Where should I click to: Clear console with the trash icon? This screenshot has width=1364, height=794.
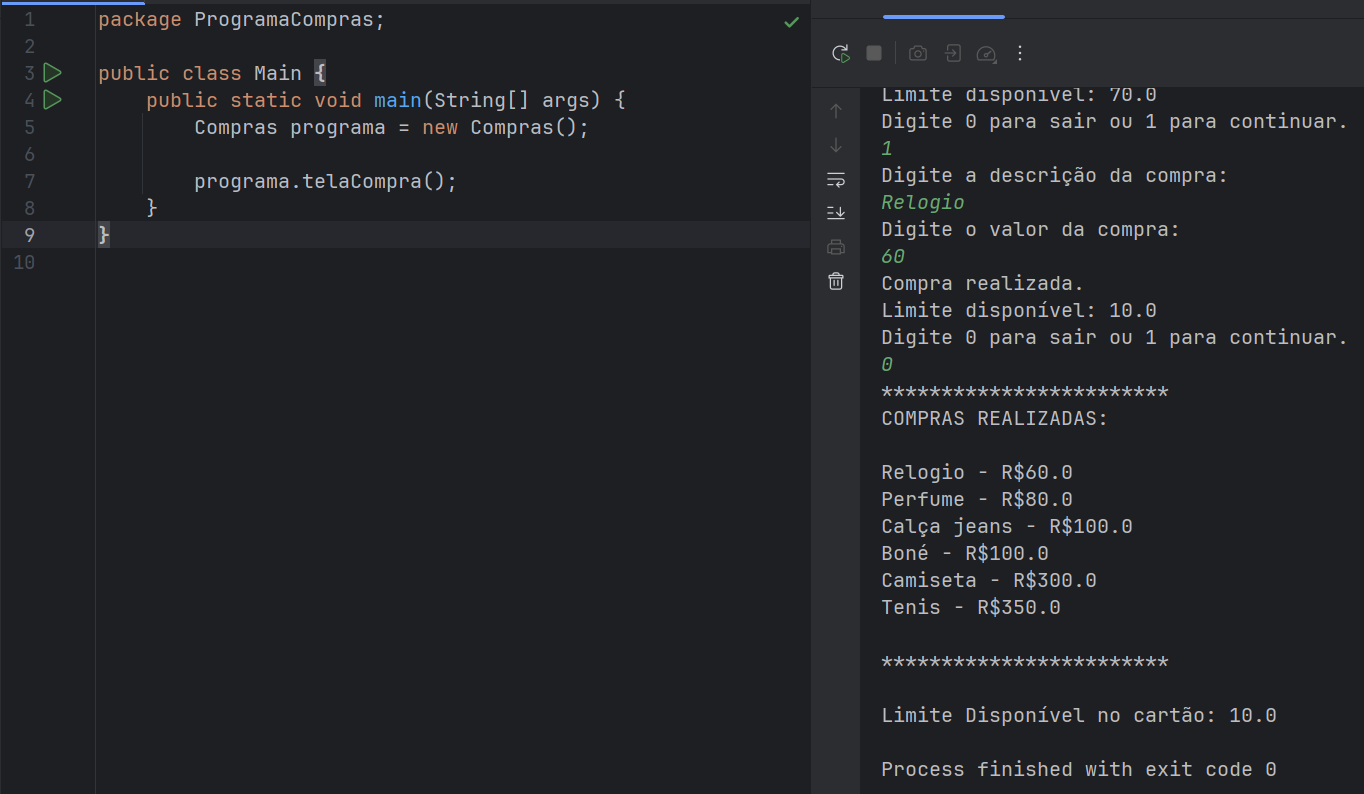point(836,281)
